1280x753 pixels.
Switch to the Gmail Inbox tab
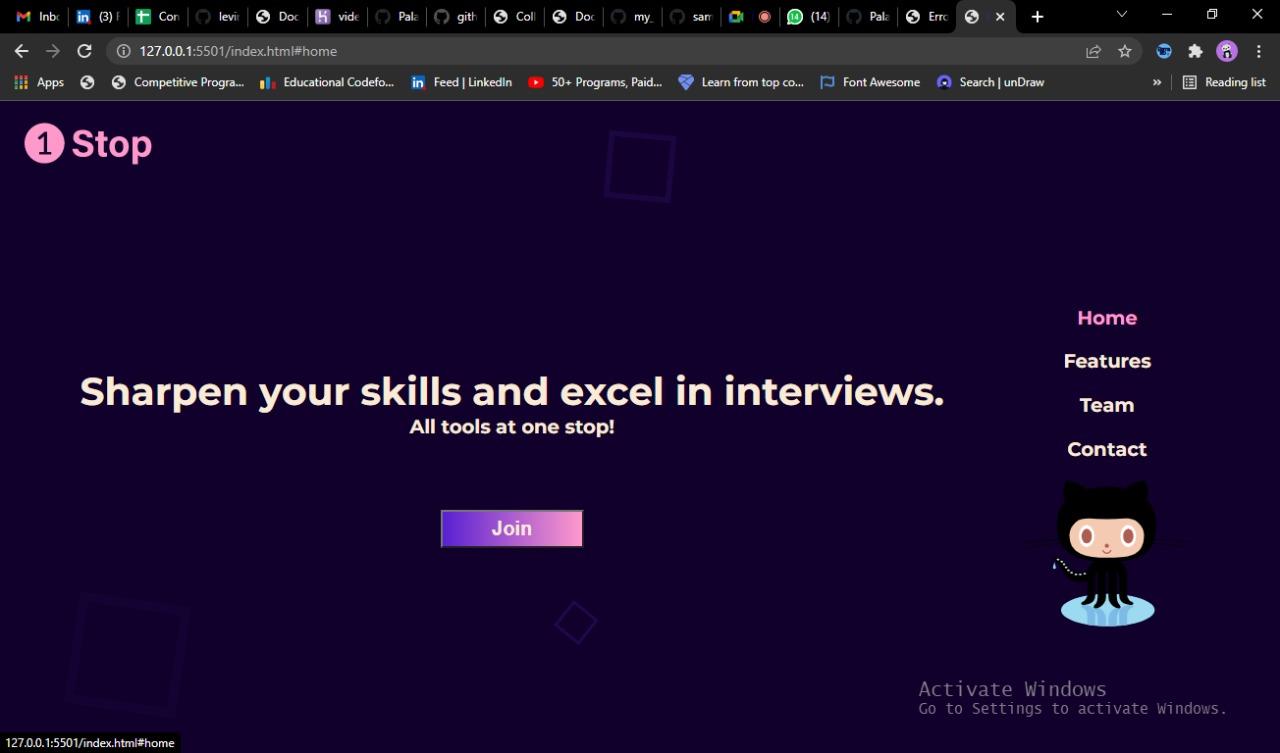click(37, 17)
